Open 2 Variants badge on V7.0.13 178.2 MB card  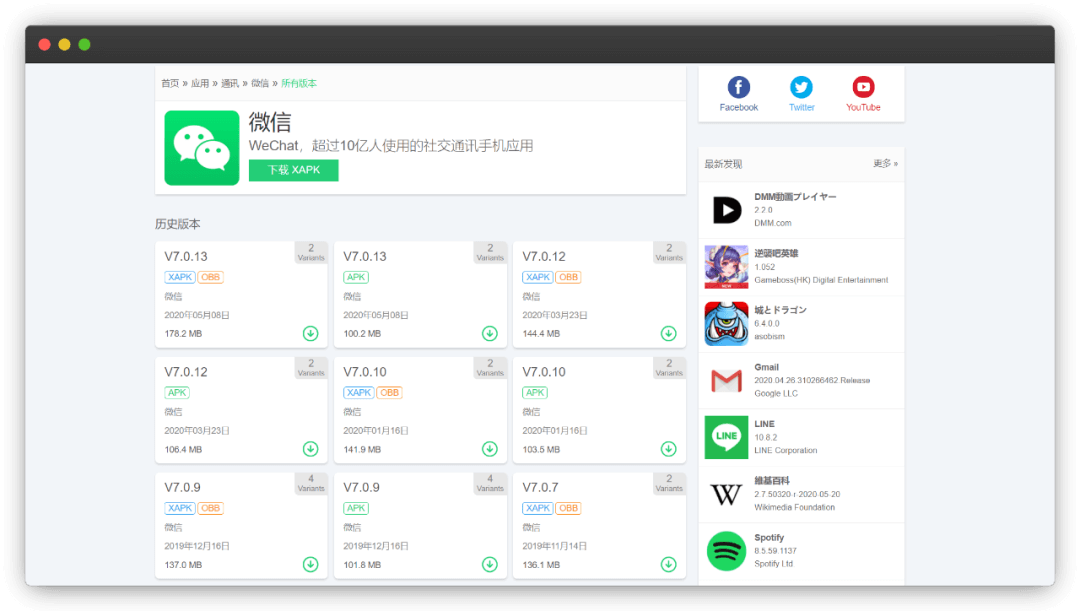coord(311,252)
